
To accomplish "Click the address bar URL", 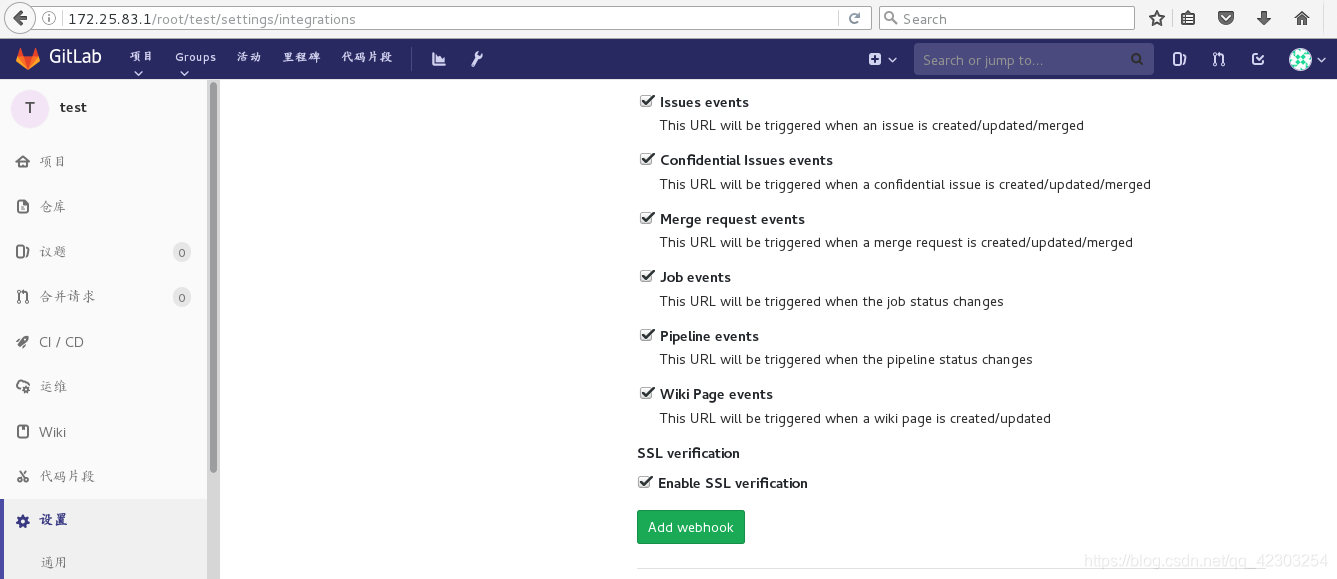I will (210, 19).
